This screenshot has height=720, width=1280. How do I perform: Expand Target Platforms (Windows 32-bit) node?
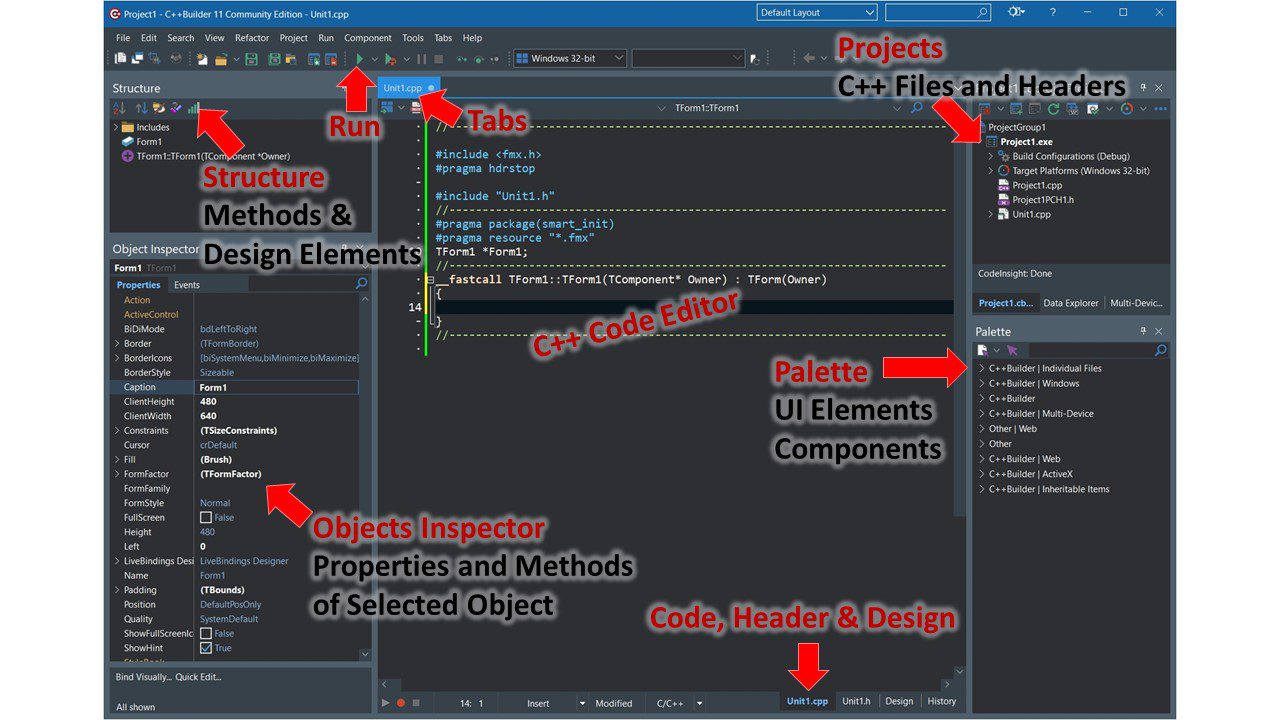(x=991, y=171)
